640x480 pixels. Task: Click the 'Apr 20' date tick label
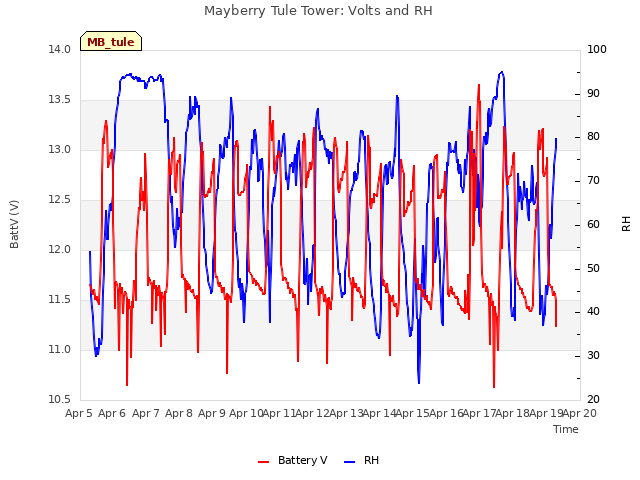[579, 413]
